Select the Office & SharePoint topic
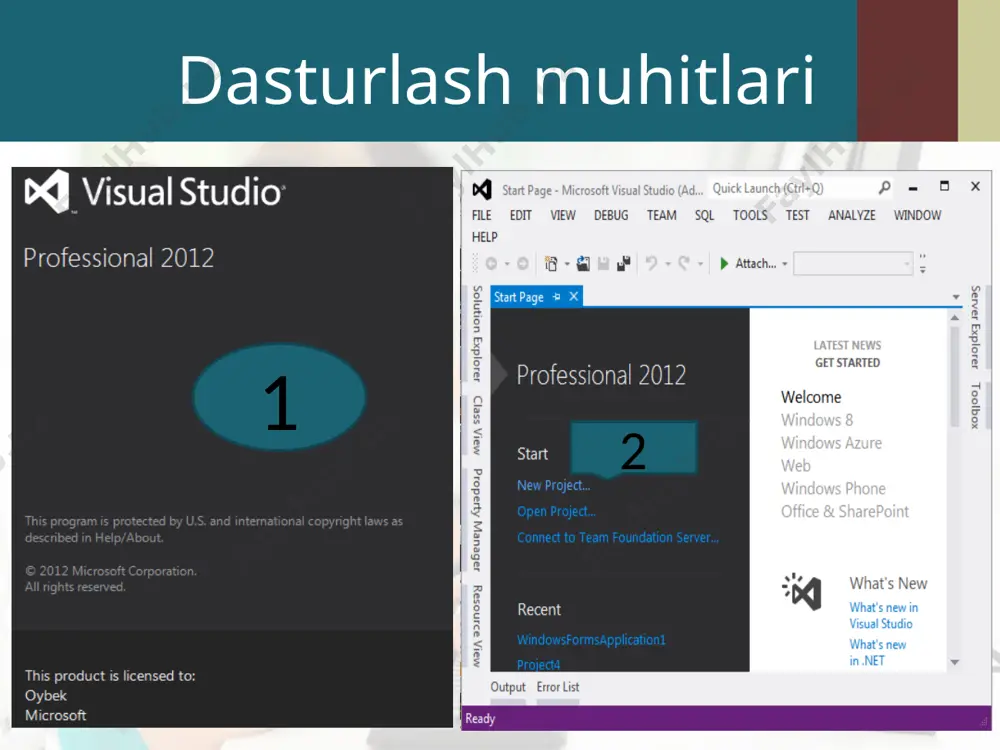Viewport: 1000px width, 750px height. 844,512
